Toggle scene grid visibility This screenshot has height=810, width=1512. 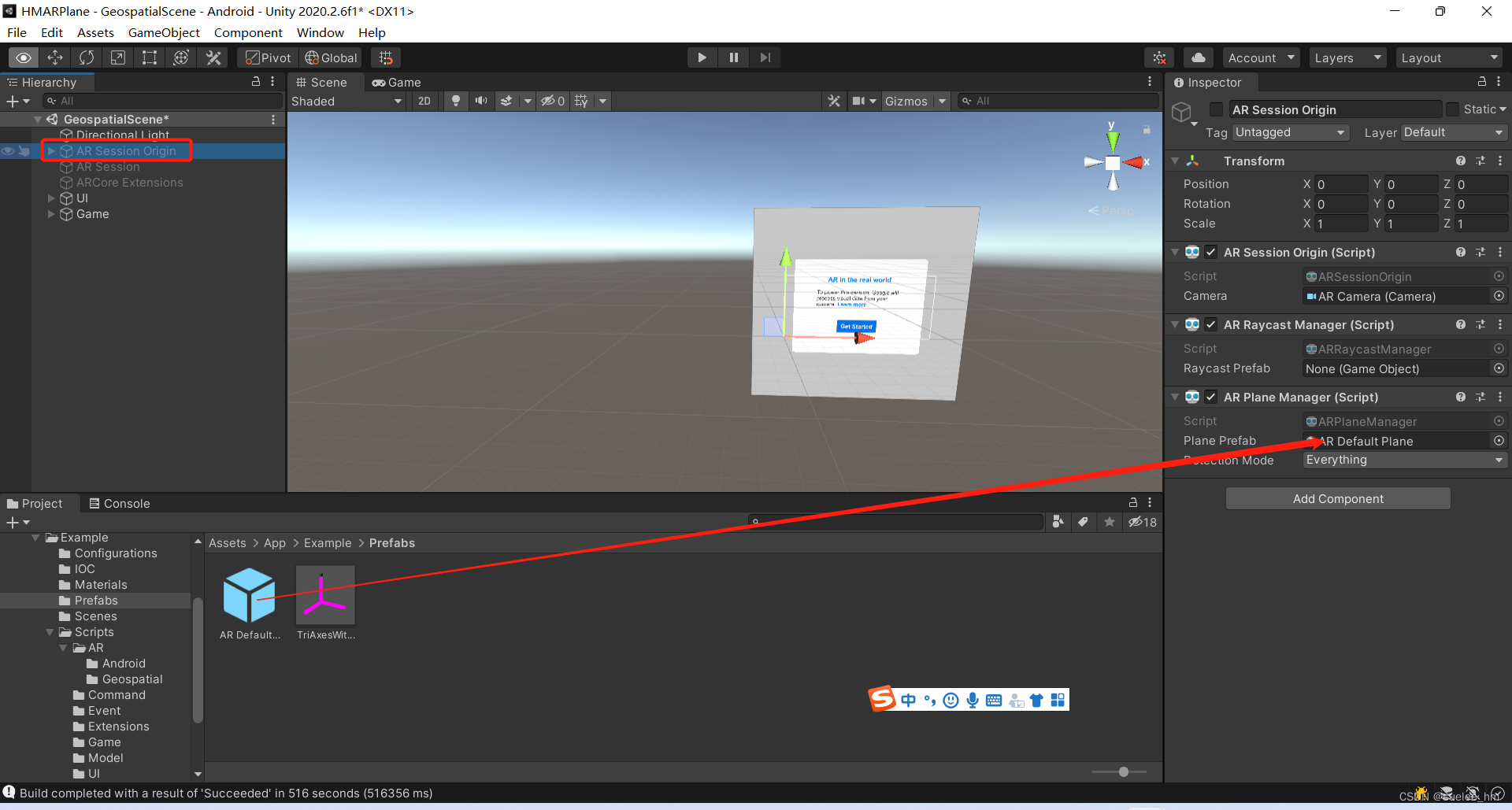[x=581, y=101]
